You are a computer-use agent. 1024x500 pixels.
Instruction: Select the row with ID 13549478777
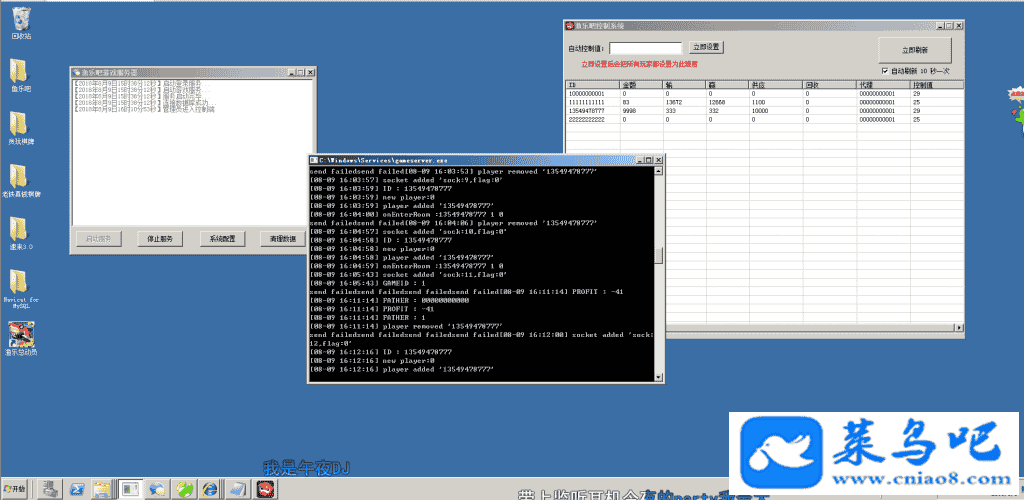(x=592, y=111)
